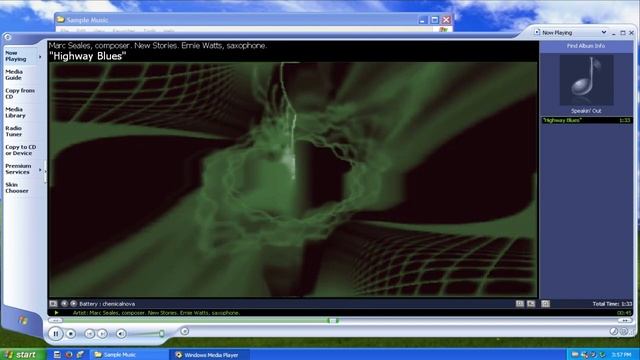Click the "Battery : chemicalnova" visualization label
The image size is (640, 360).
click(x=107, y=304)
